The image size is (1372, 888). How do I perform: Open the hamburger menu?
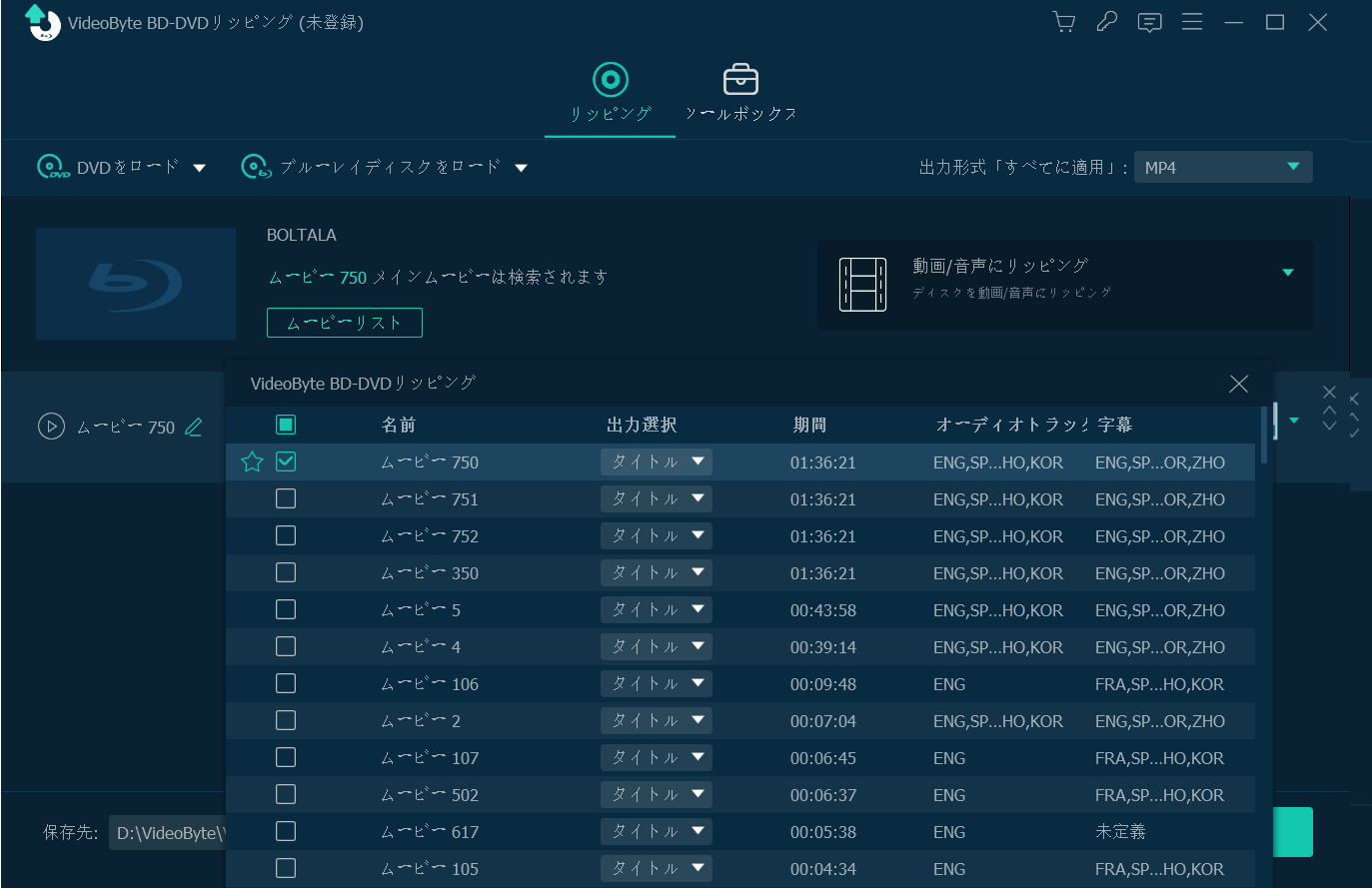[x=1192, y=21]
